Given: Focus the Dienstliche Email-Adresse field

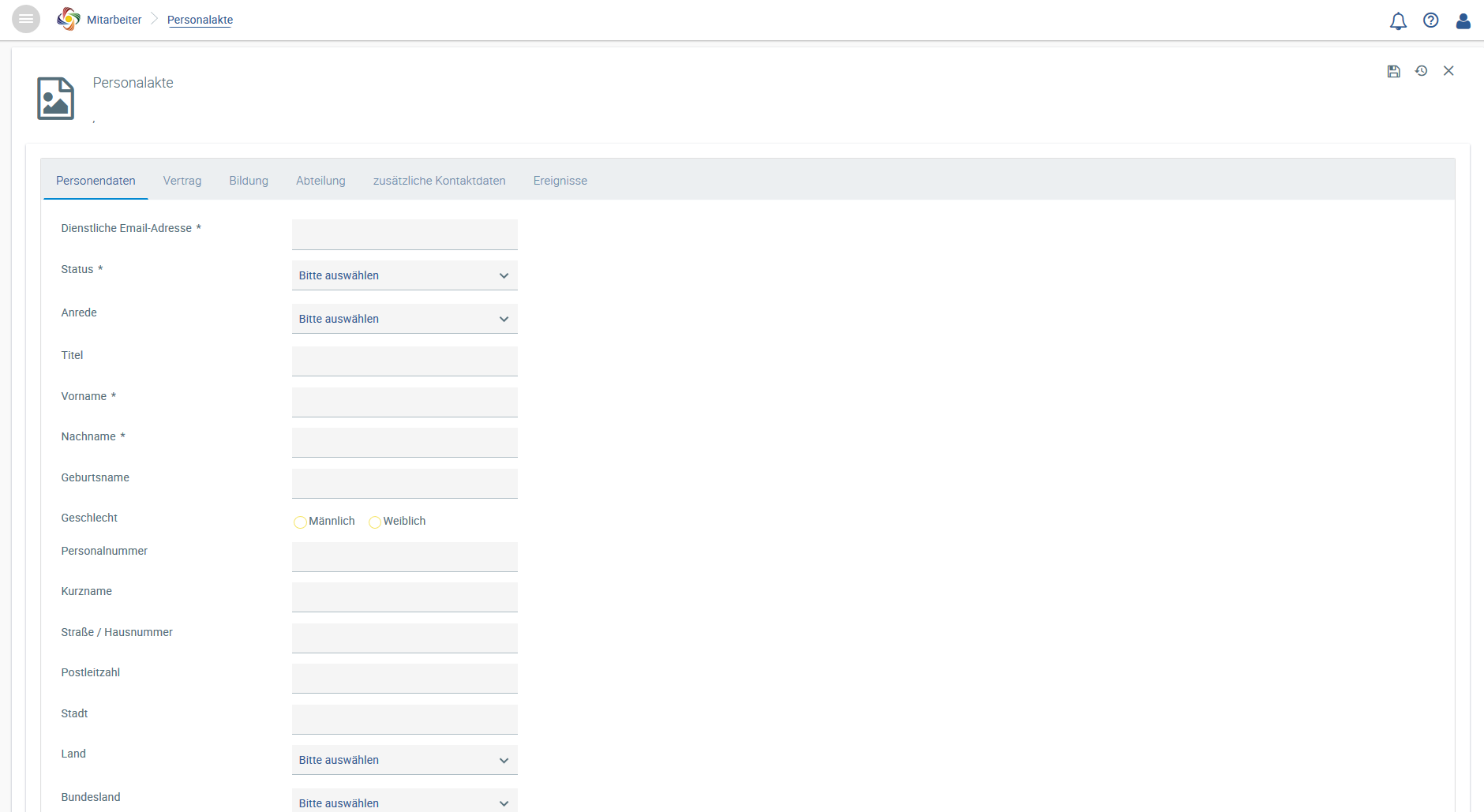Looking at the screenshot, I should pyautogui.click(x=405, y=234).
